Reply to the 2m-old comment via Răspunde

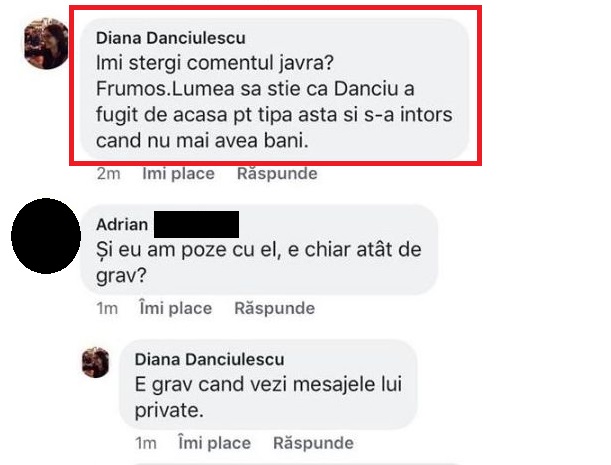coord(277,173)
